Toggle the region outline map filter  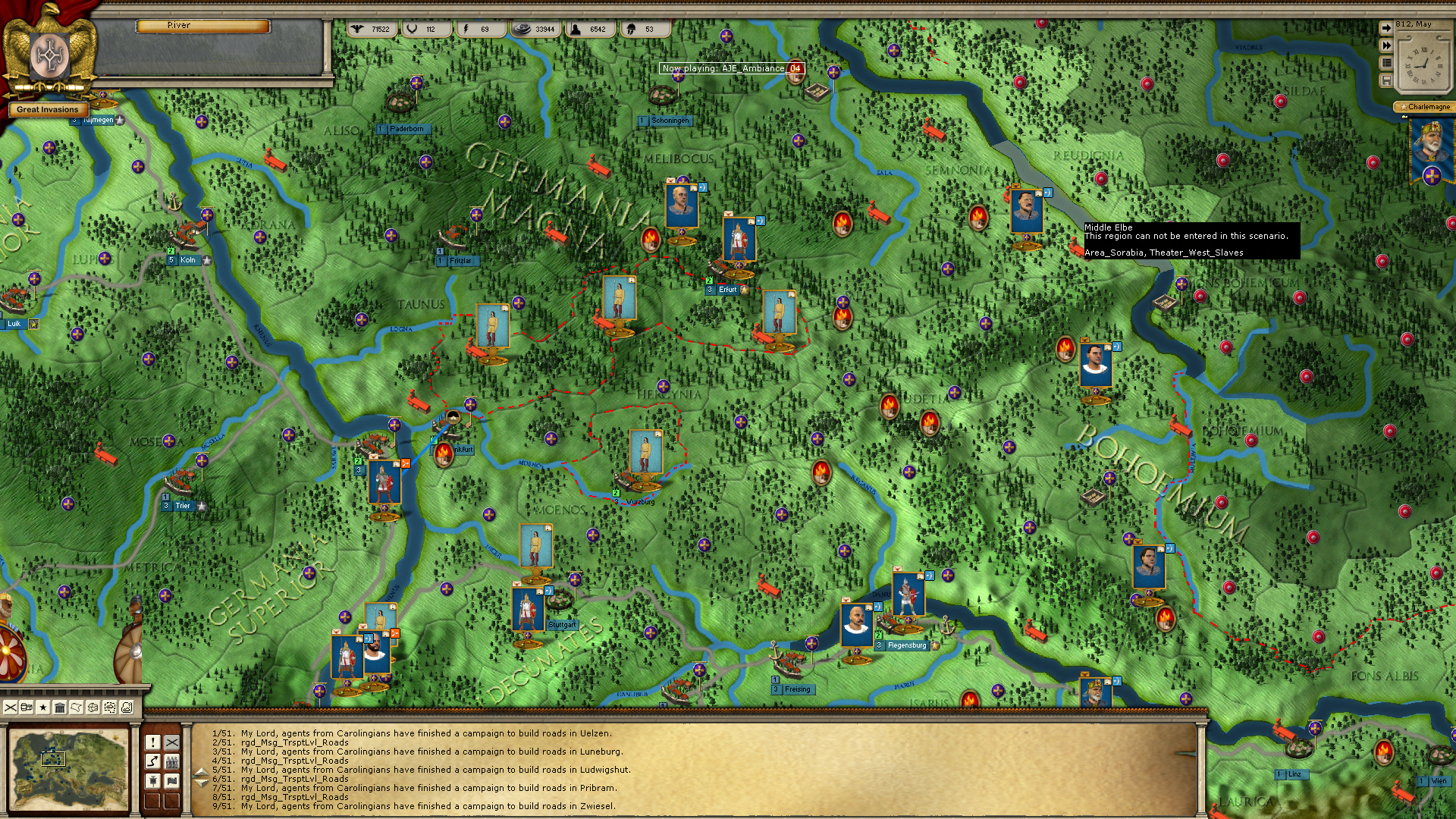[x=77, y=708]
